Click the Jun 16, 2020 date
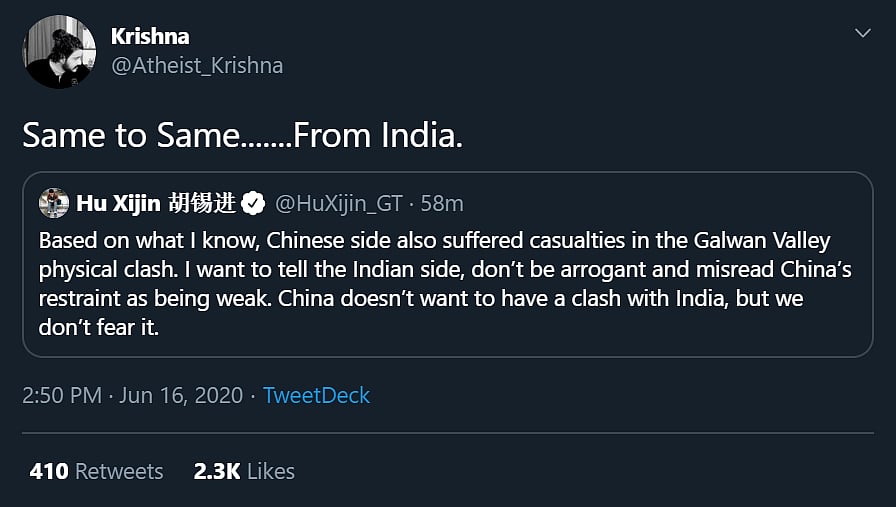This screenshot has height=507, width=896. [182, 395]
